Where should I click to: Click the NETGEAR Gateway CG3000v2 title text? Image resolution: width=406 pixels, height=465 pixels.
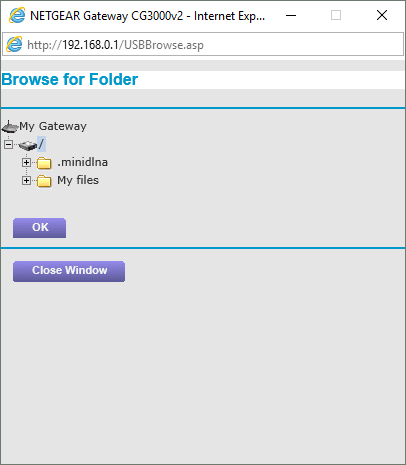click(147, 16)
